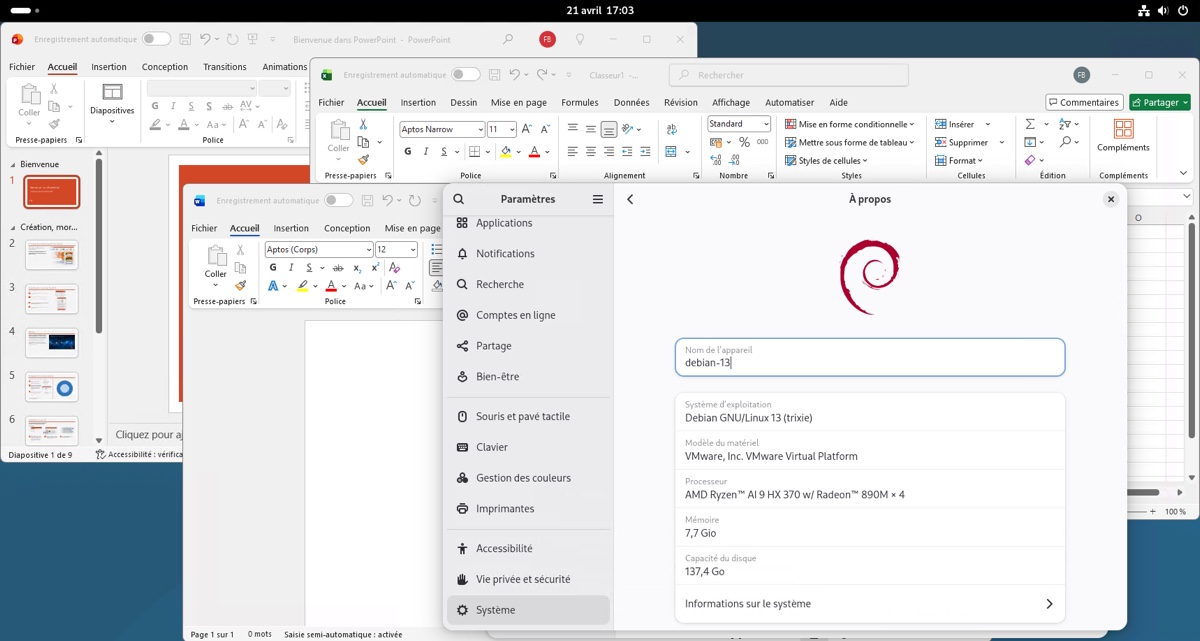Image resolution: width=1200 pixels, height=641 pixels.
Task: Select the Word format painter brush
Action: coord(240,286)
